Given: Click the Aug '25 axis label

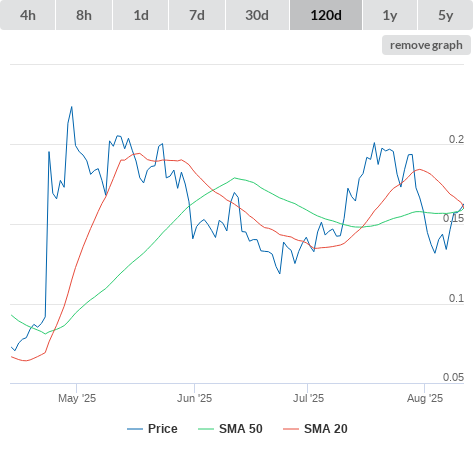Looking at the screenshot, I should [425, 398].
